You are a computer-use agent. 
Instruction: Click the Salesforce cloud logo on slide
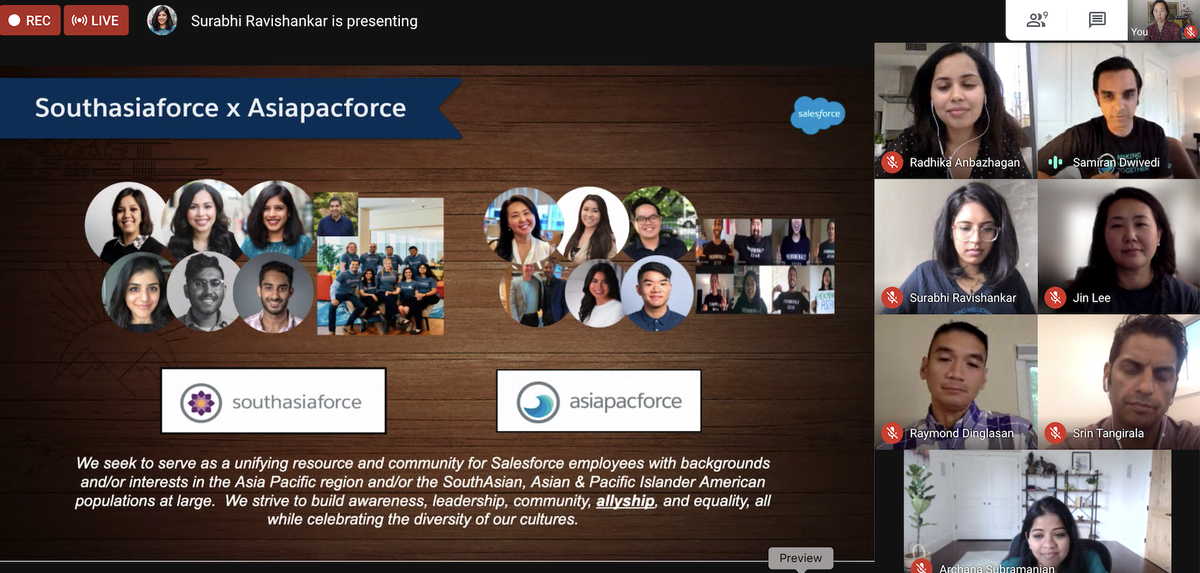pyautogui.click(x=819, y=115)
